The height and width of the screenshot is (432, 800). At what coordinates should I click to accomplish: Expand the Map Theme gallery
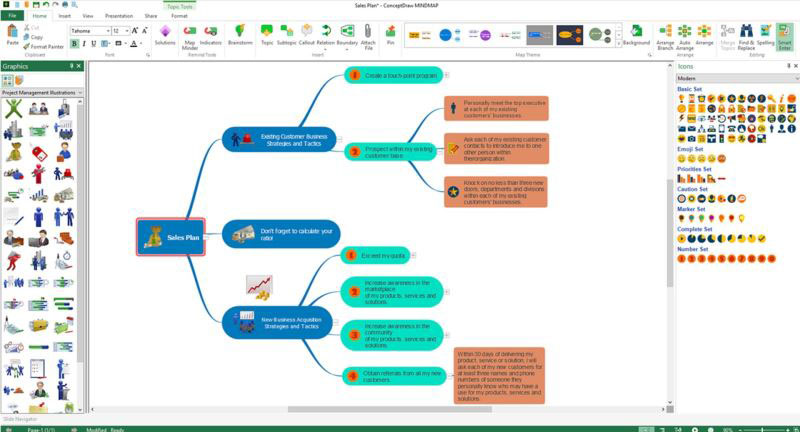point(619,44)
